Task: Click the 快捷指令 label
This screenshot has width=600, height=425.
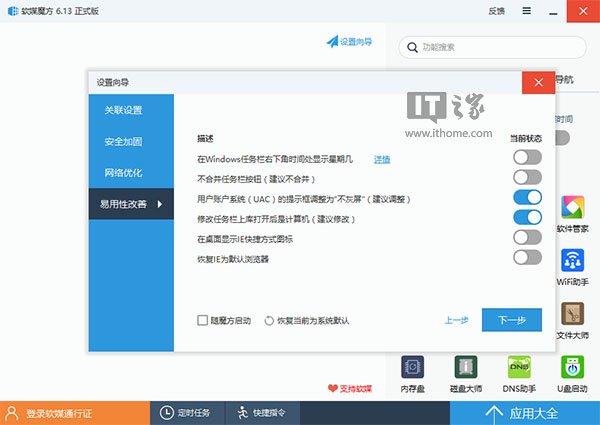Action: [269, 413]
